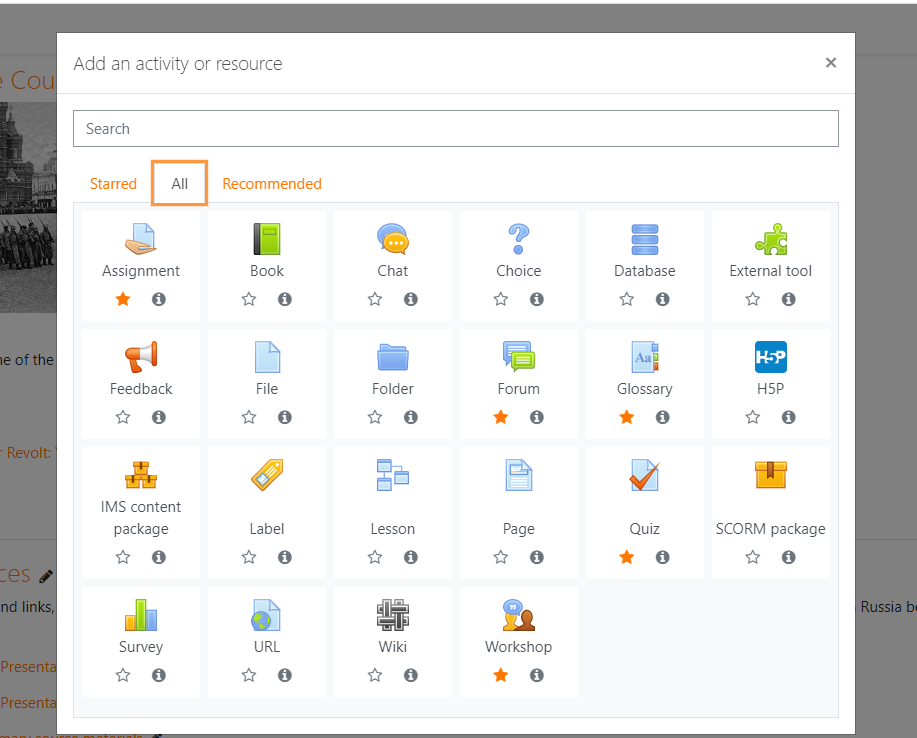This screenshot has height=738, width=917.
Task: Select the External tool puzzle icon
Action: 771,239
